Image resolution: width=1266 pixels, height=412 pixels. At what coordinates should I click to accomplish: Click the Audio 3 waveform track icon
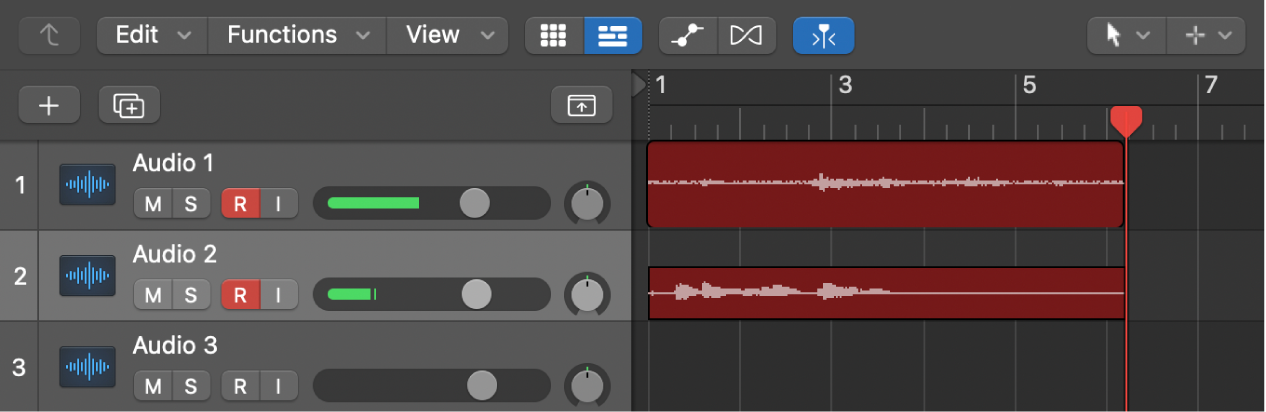pos(87,366)
